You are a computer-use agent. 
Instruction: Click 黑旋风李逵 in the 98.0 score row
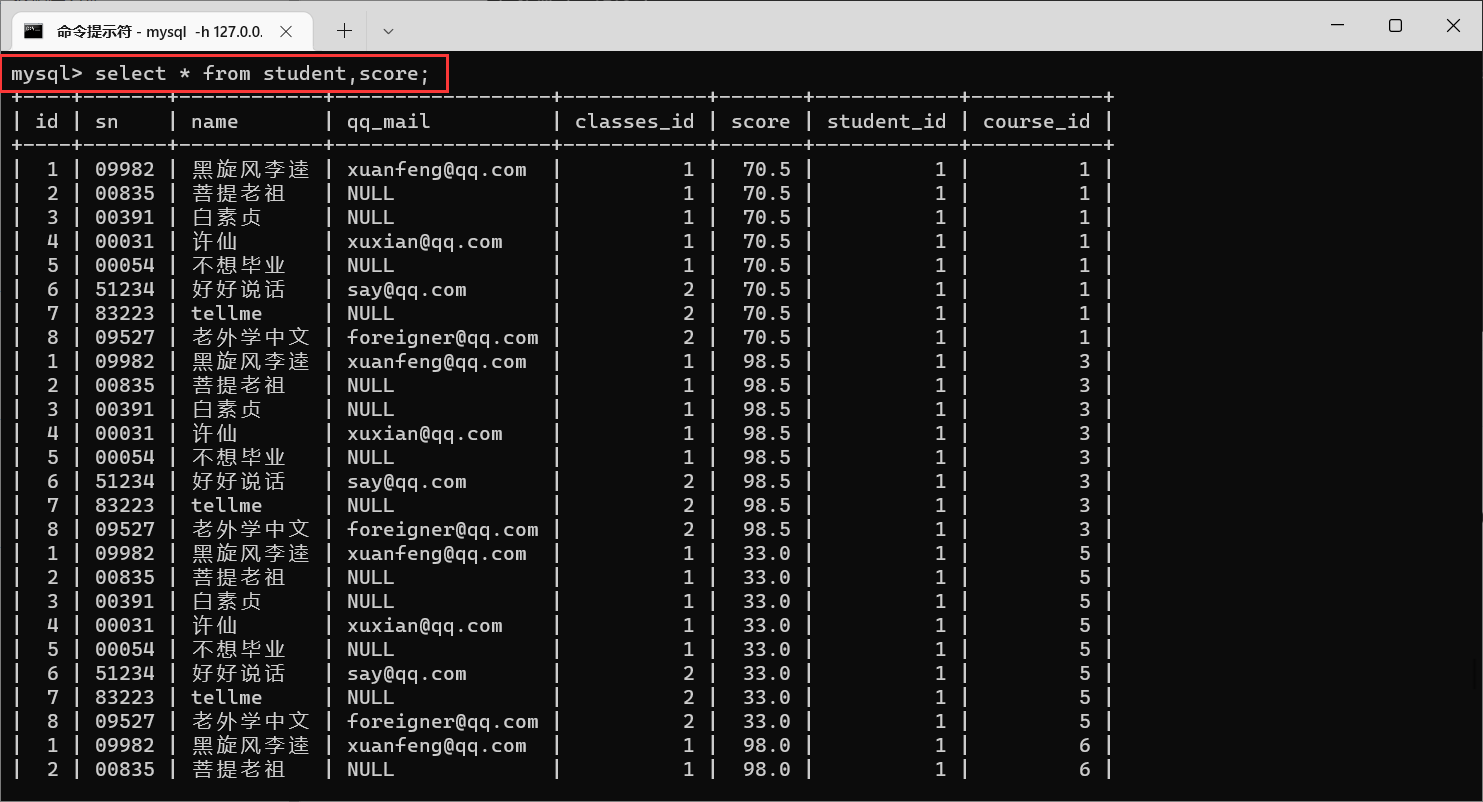click(x=251, y=745)
